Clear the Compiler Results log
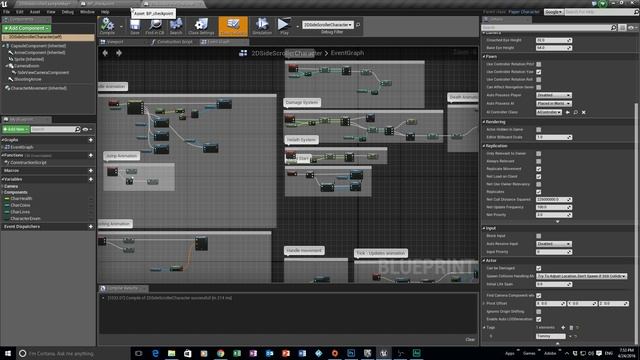The height and width of the screenshot is (360, 640). [x=470, y=339]
